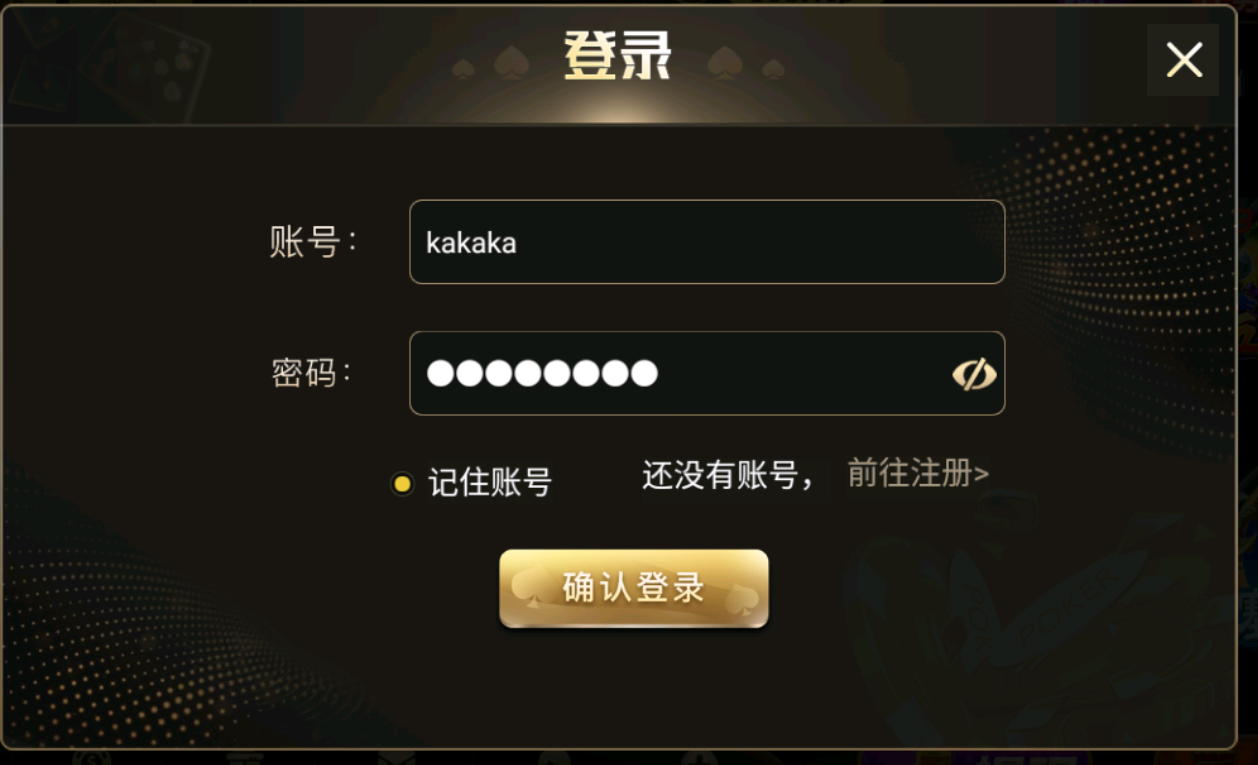Click the 账号 input field containing kakaka

point(706,242)
